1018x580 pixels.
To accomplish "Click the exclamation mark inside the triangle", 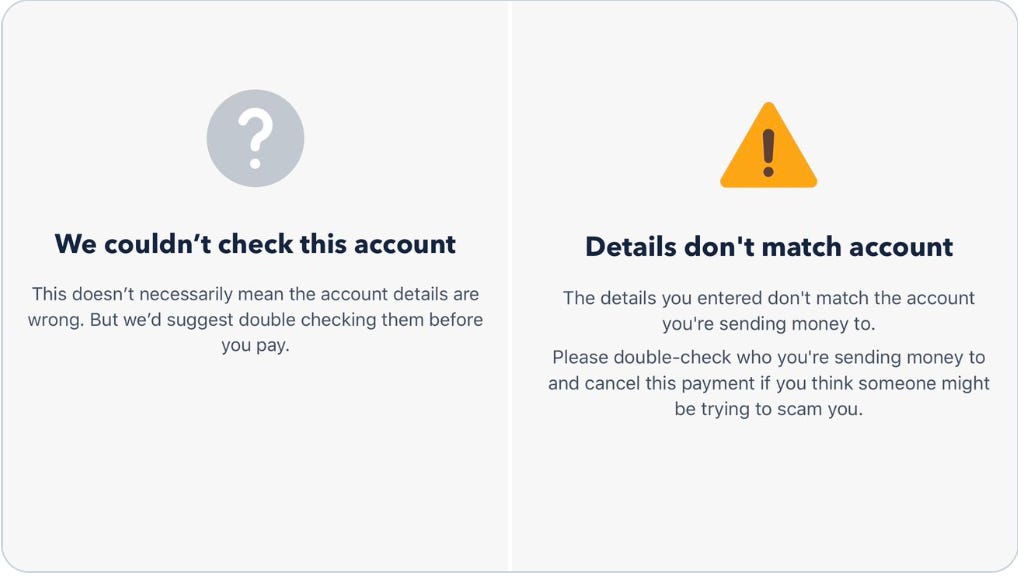I will 769,153.
